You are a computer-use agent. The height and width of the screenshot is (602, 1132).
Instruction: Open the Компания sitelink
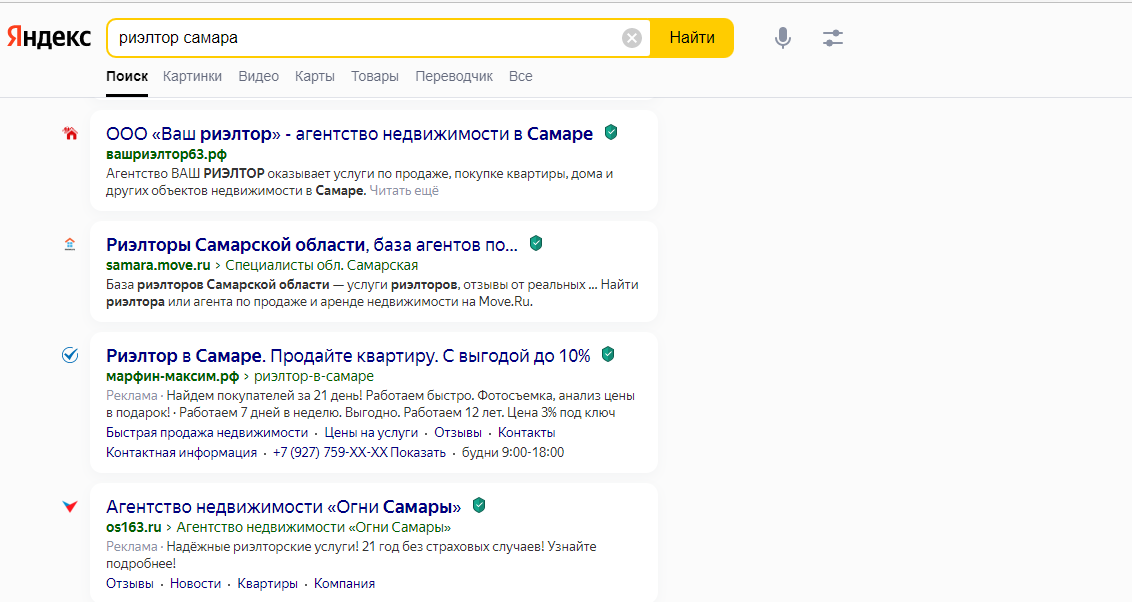click(x=344, y=583)
